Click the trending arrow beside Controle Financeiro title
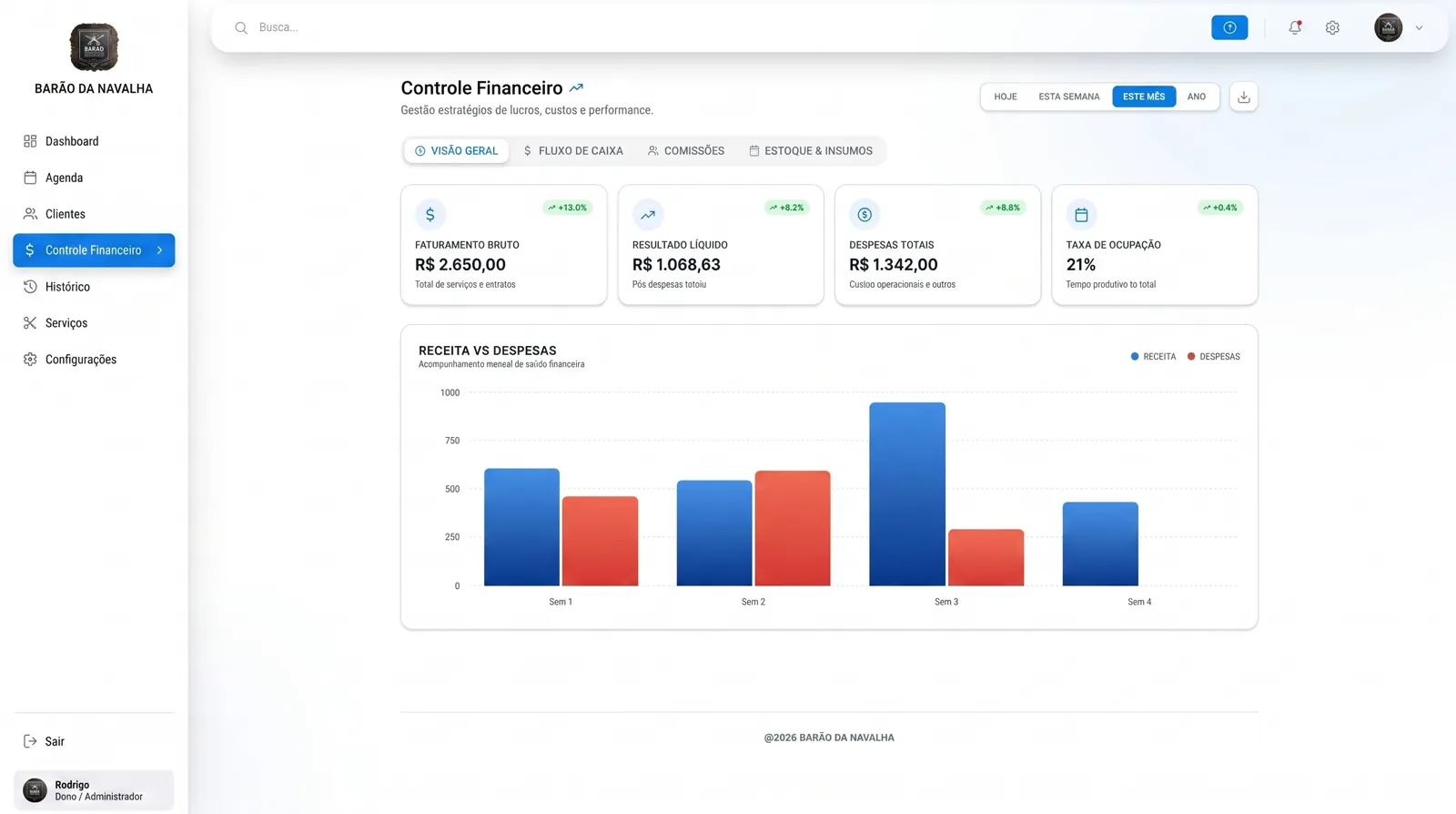 tap(576, 88)
